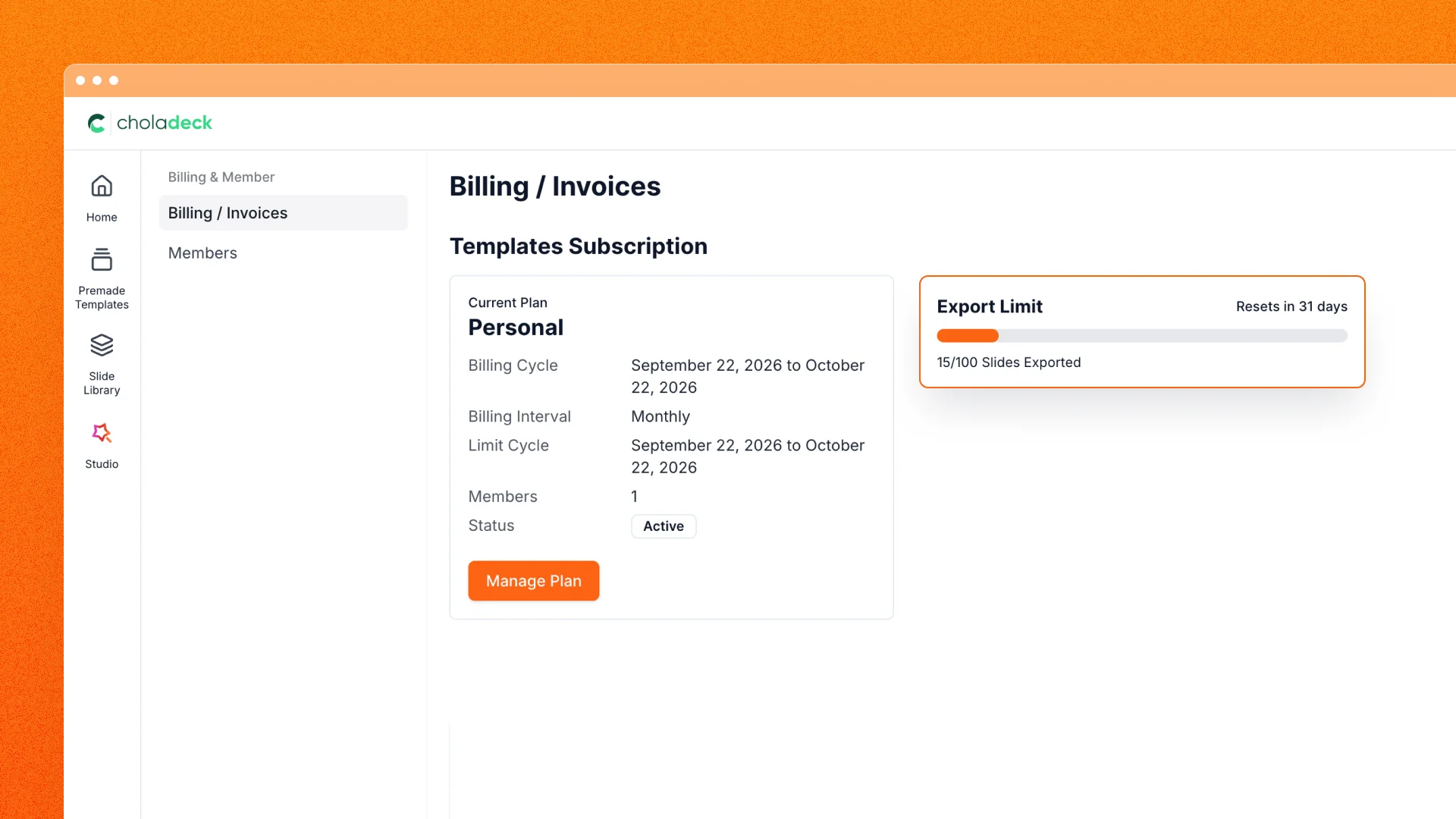
Task: Launch Studio via the star icon
Action: pyautogui.click(x=102, y=433)
